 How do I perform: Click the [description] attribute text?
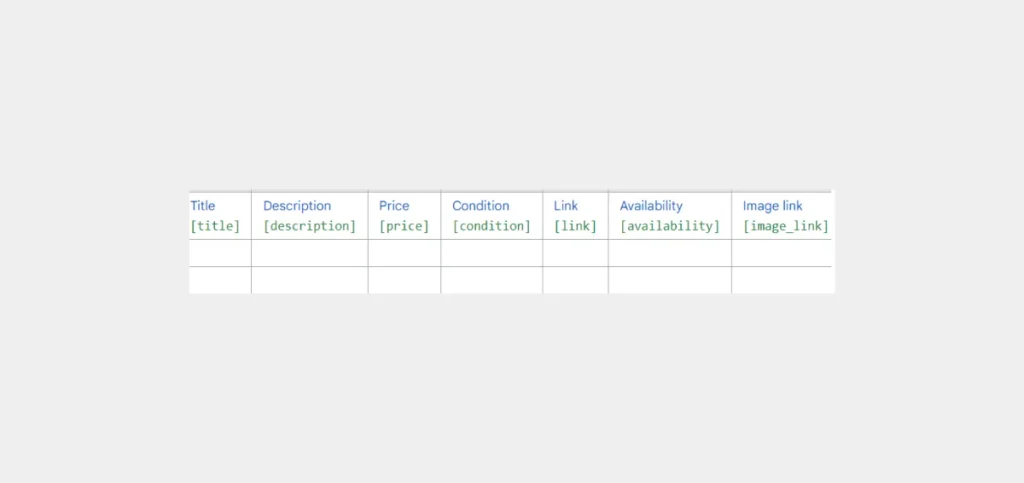tap(310, 226)
